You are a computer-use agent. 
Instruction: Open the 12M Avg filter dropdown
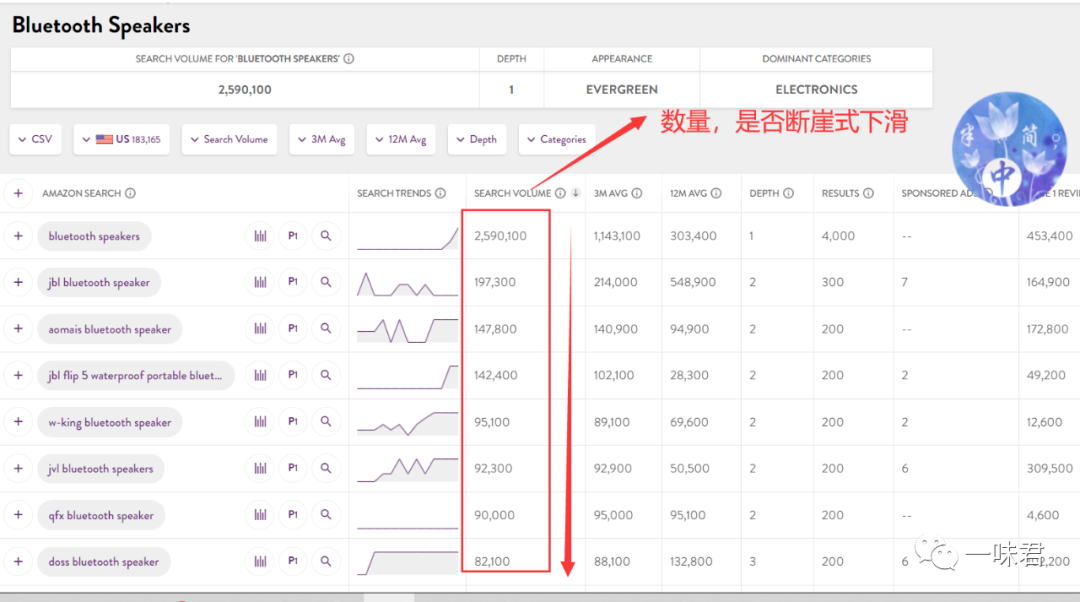pos(401,139)
